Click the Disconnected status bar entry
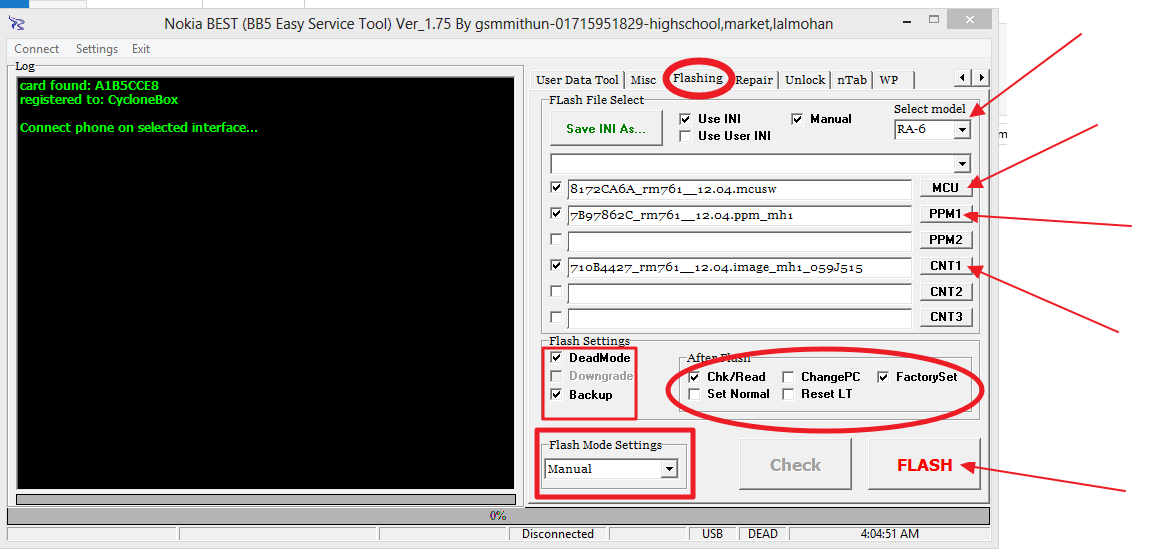Viewport: 1170px width, 549px height. [557, 534]
